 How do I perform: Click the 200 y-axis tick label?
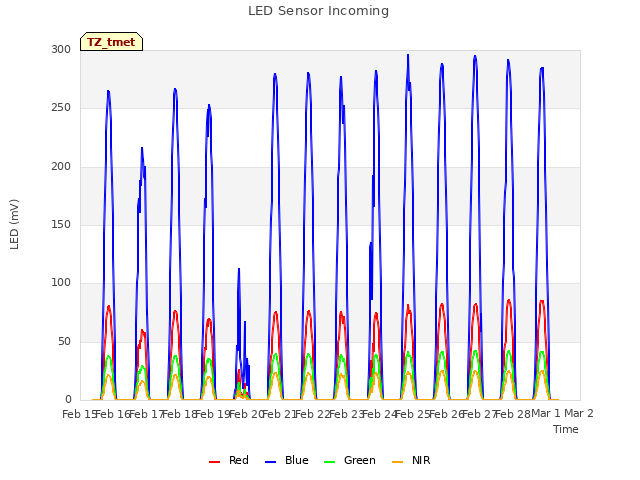61,167
